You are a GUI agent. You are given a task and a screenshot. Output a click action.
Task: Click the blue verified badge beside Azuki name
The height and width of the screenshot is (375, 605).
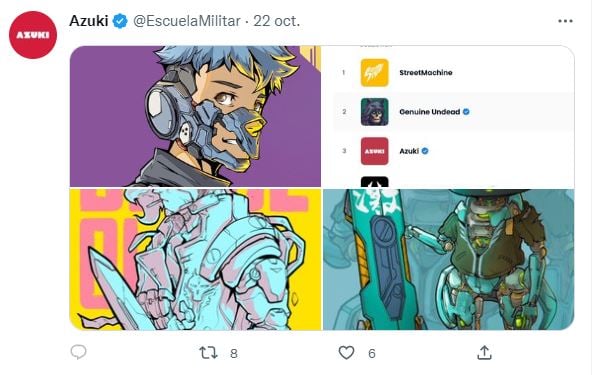[120, 21]
